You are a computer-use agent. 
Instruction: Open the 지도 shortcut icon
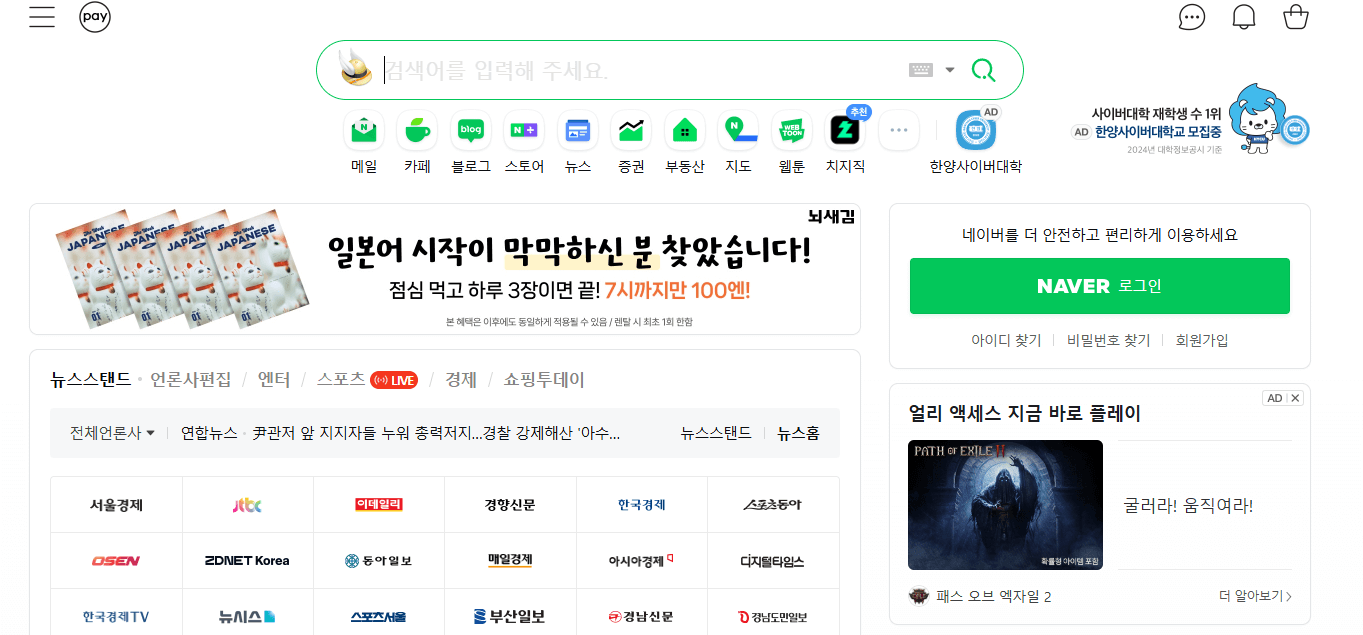pyautogui.click(x=738, y=130)
